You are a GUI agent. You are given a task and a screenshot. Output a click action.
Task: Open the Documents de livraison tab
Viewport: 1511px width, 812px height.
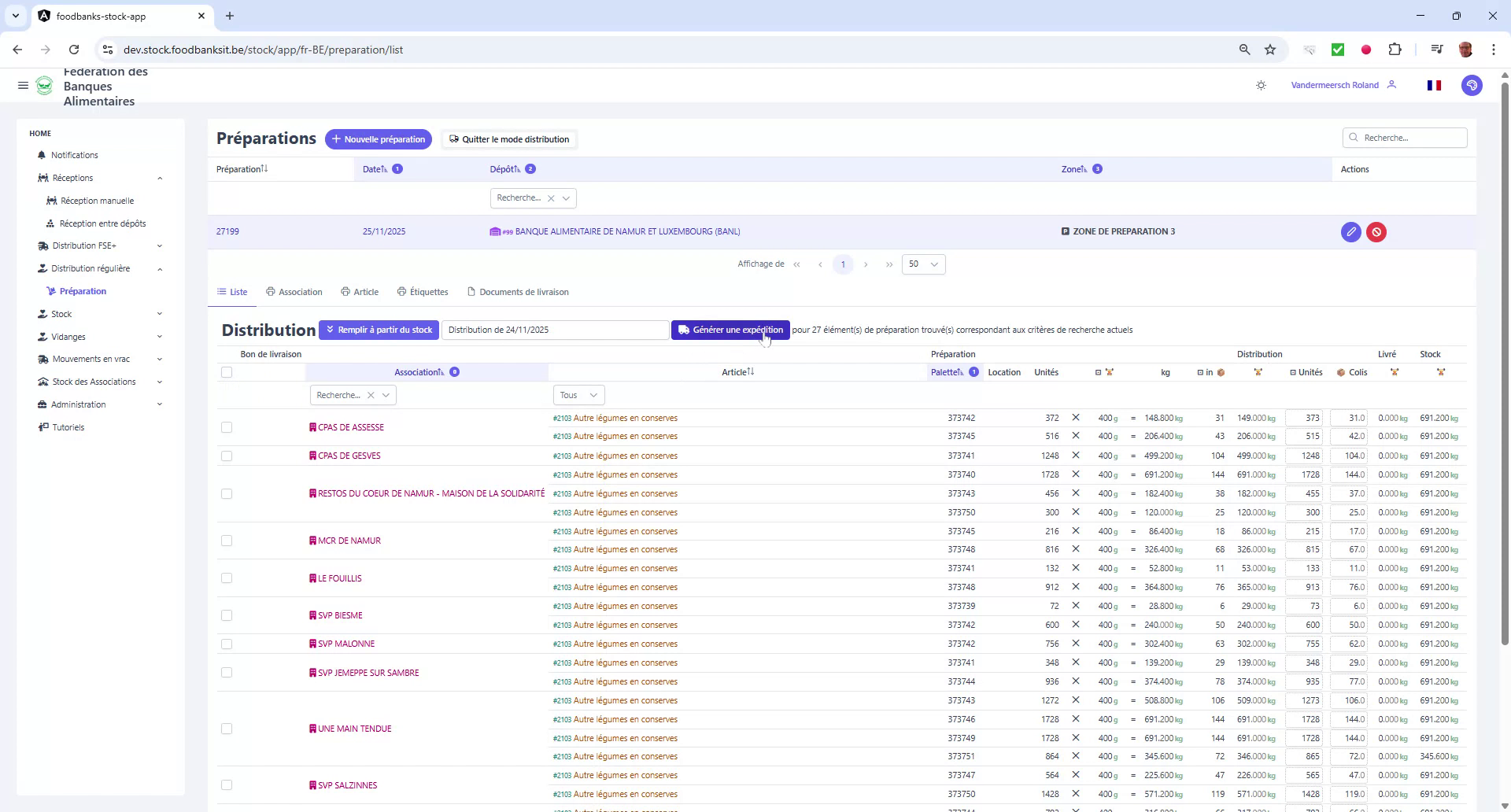tap(523, 292)
